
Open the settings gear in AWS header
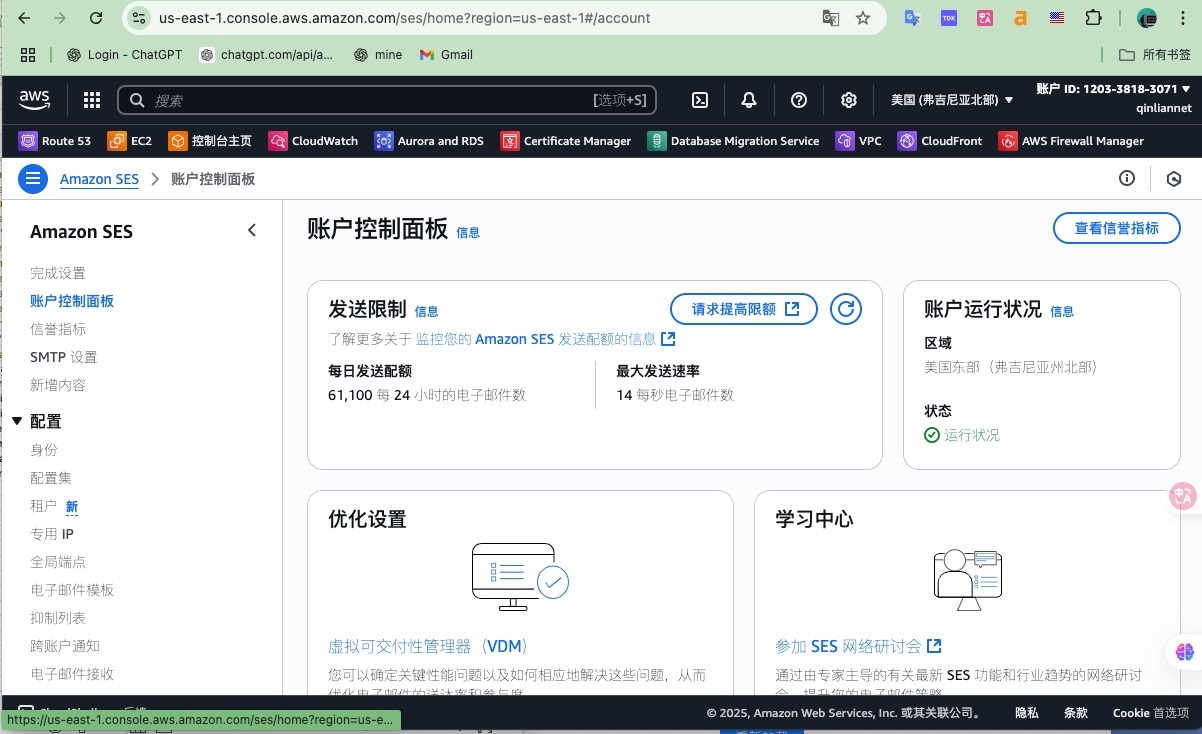click(x=849, y=100)
